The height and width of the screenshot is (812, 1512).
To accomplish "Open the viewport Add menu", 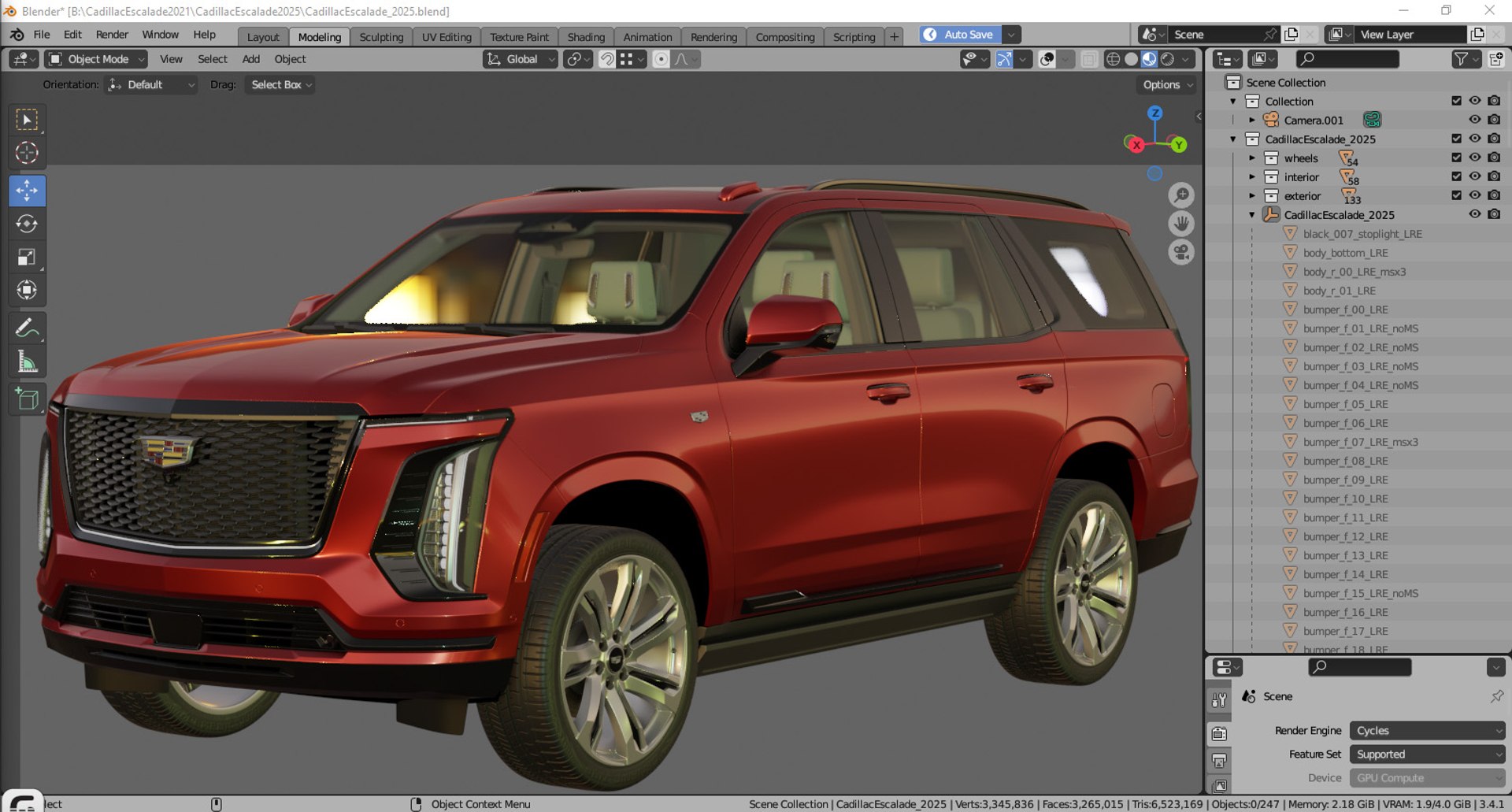I will pos(251,59).
